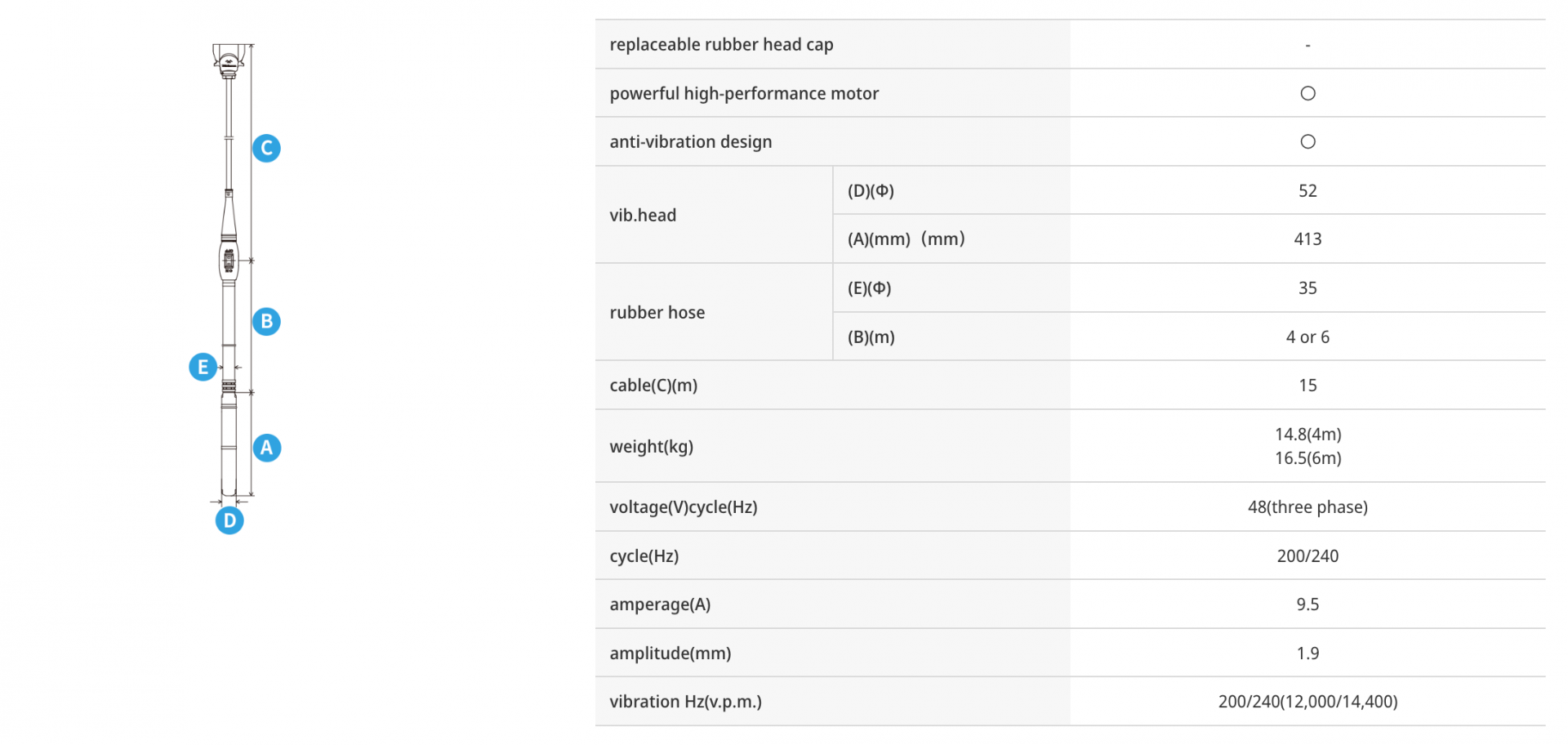1568x745 pixels.
Task: Click the blue B label on diagram
Action: point(266,322)
